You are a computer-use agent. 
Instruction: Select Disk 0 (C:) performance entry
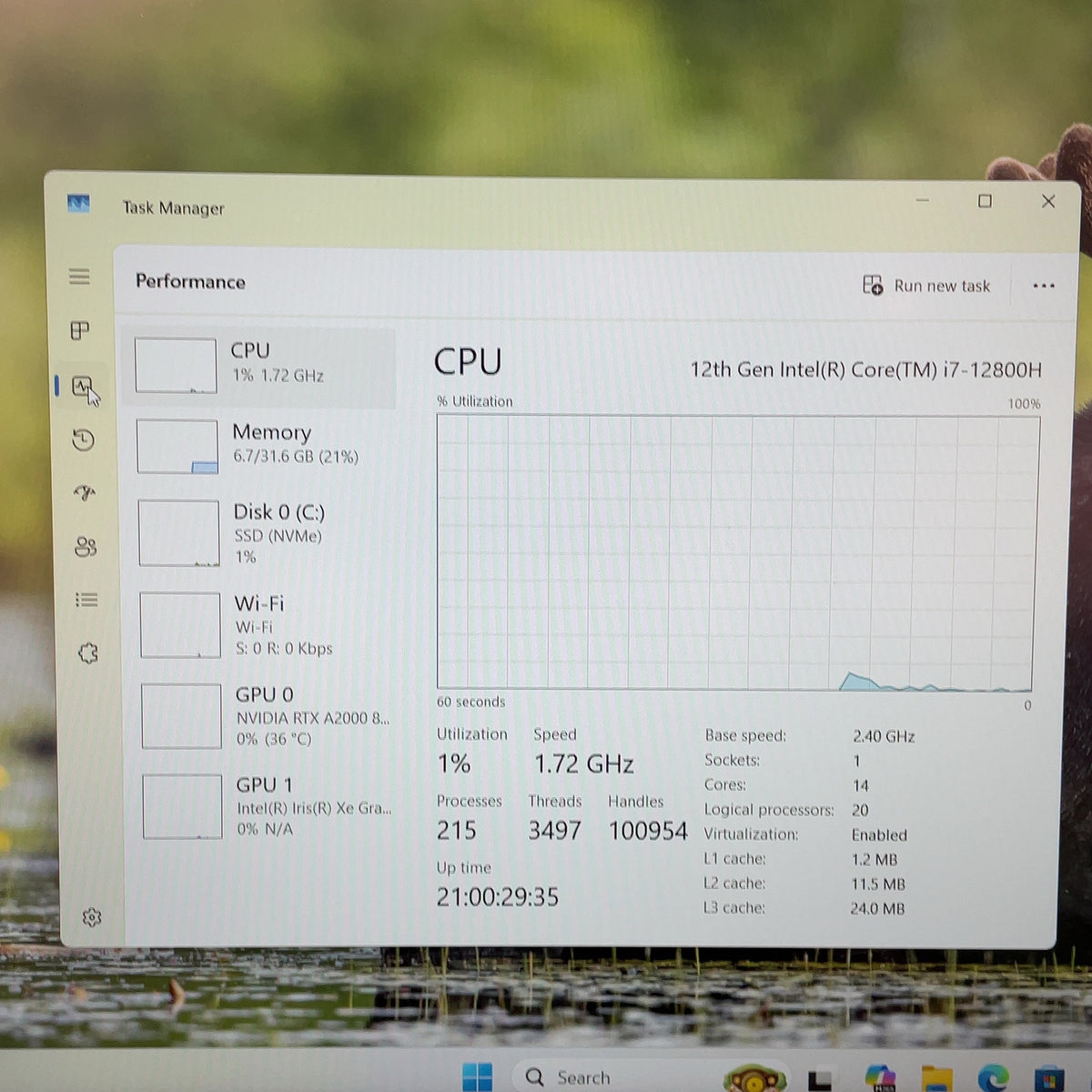coord(260,533)
